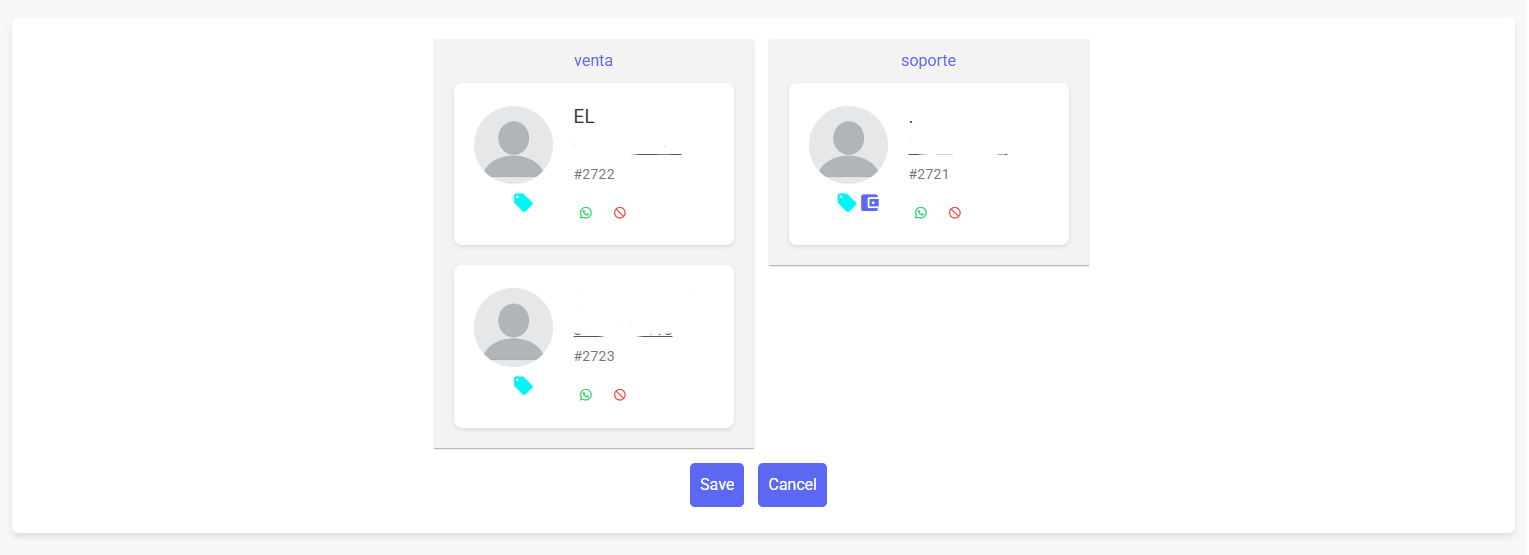Click the ticket number #2723 label
Image resolution: width=1529 pixels, height=555 pixels.
point(594,356)
